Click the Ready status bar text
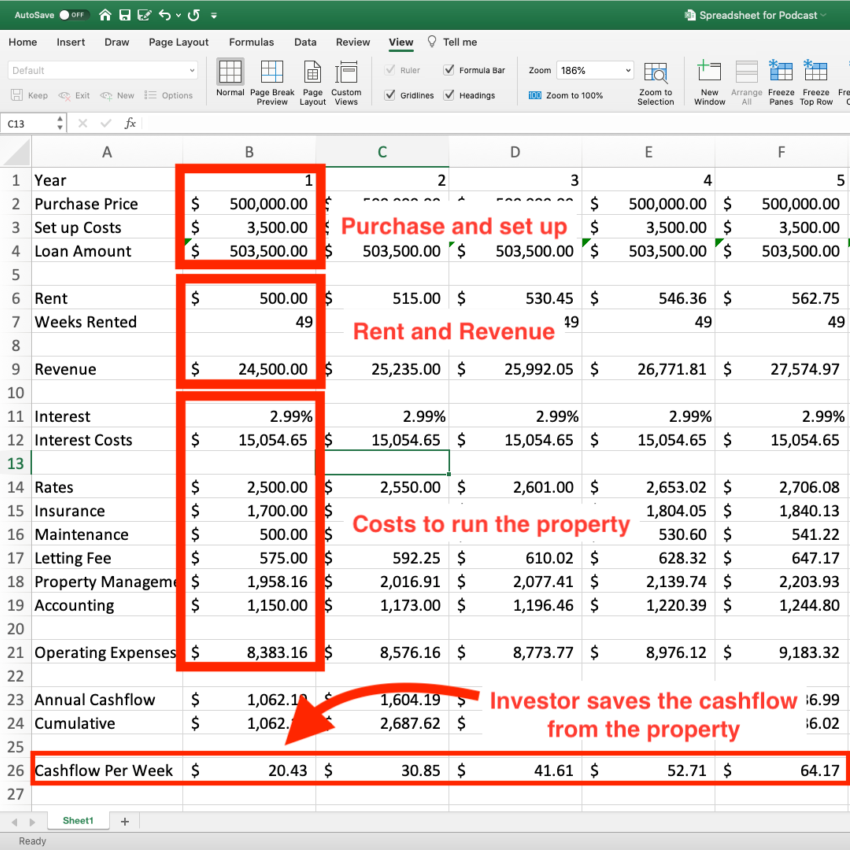The height and width of the screenshot is (850, 850). 33,841
